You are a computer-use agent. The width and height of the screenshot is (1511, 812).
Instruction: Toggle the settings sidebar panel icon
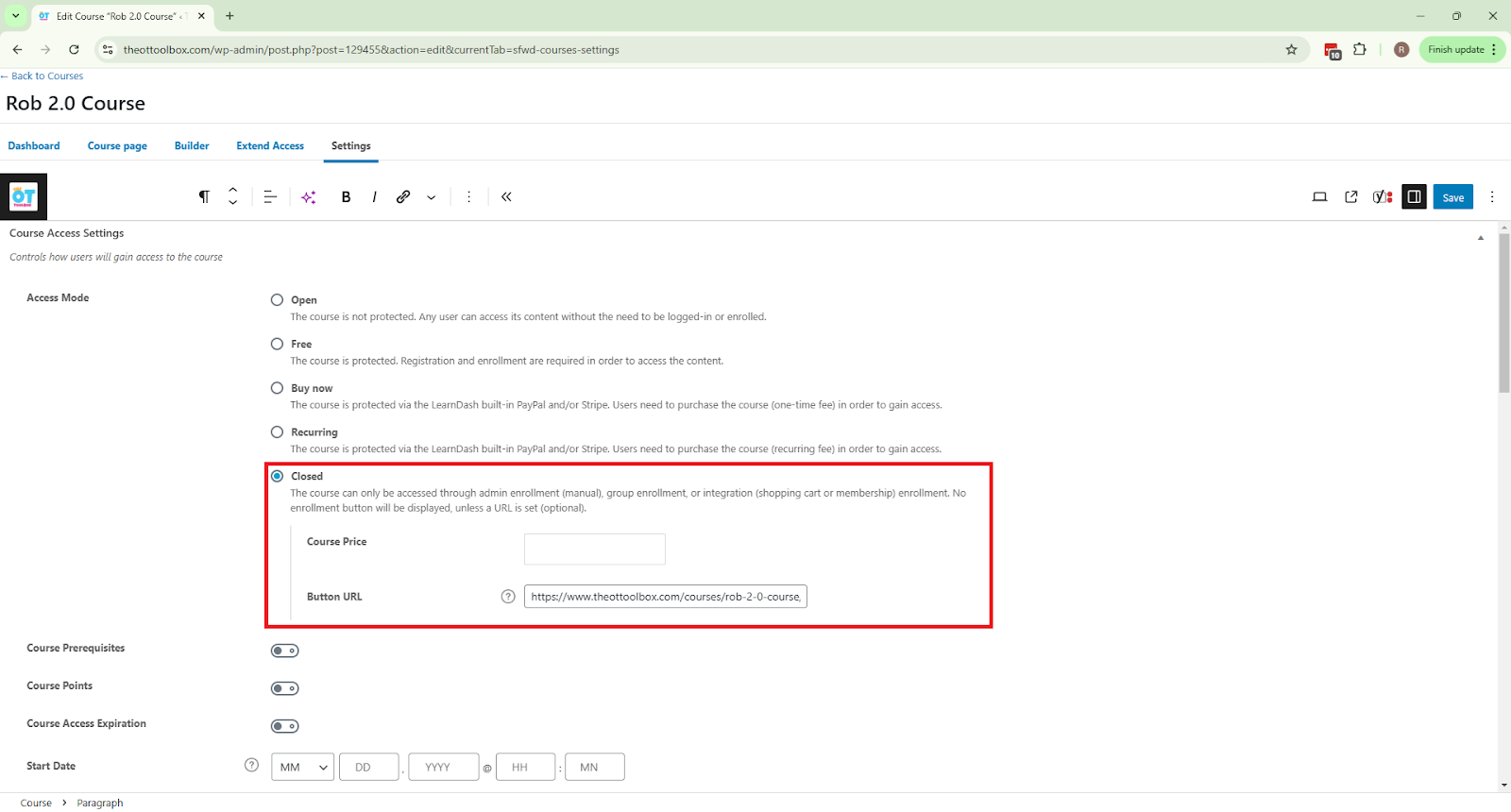coord(1414,196)
